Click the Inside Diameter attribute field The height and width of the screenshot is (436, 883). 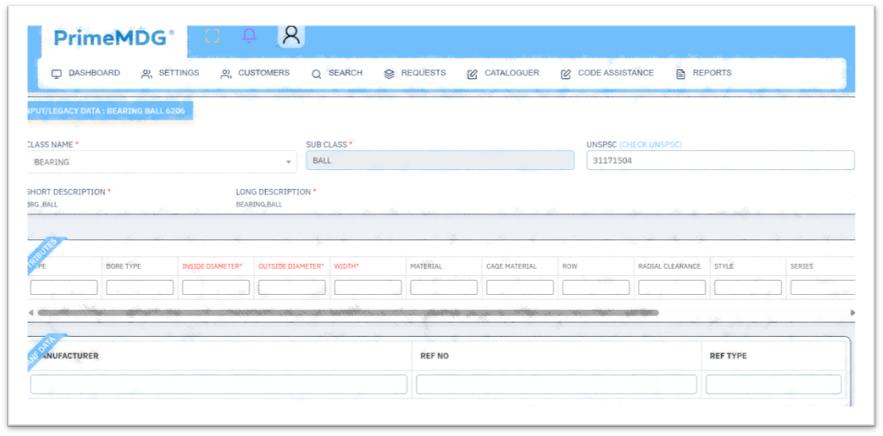(x=216, y=287)
